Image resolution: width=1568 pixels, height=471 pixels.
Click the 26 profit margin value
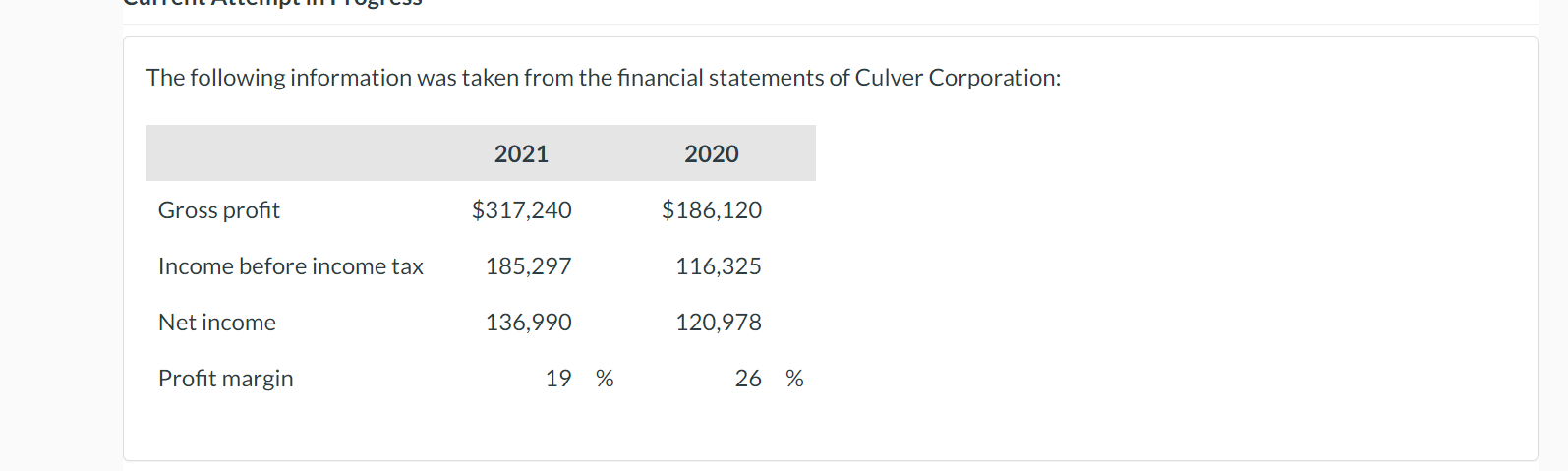click(748, 379)
